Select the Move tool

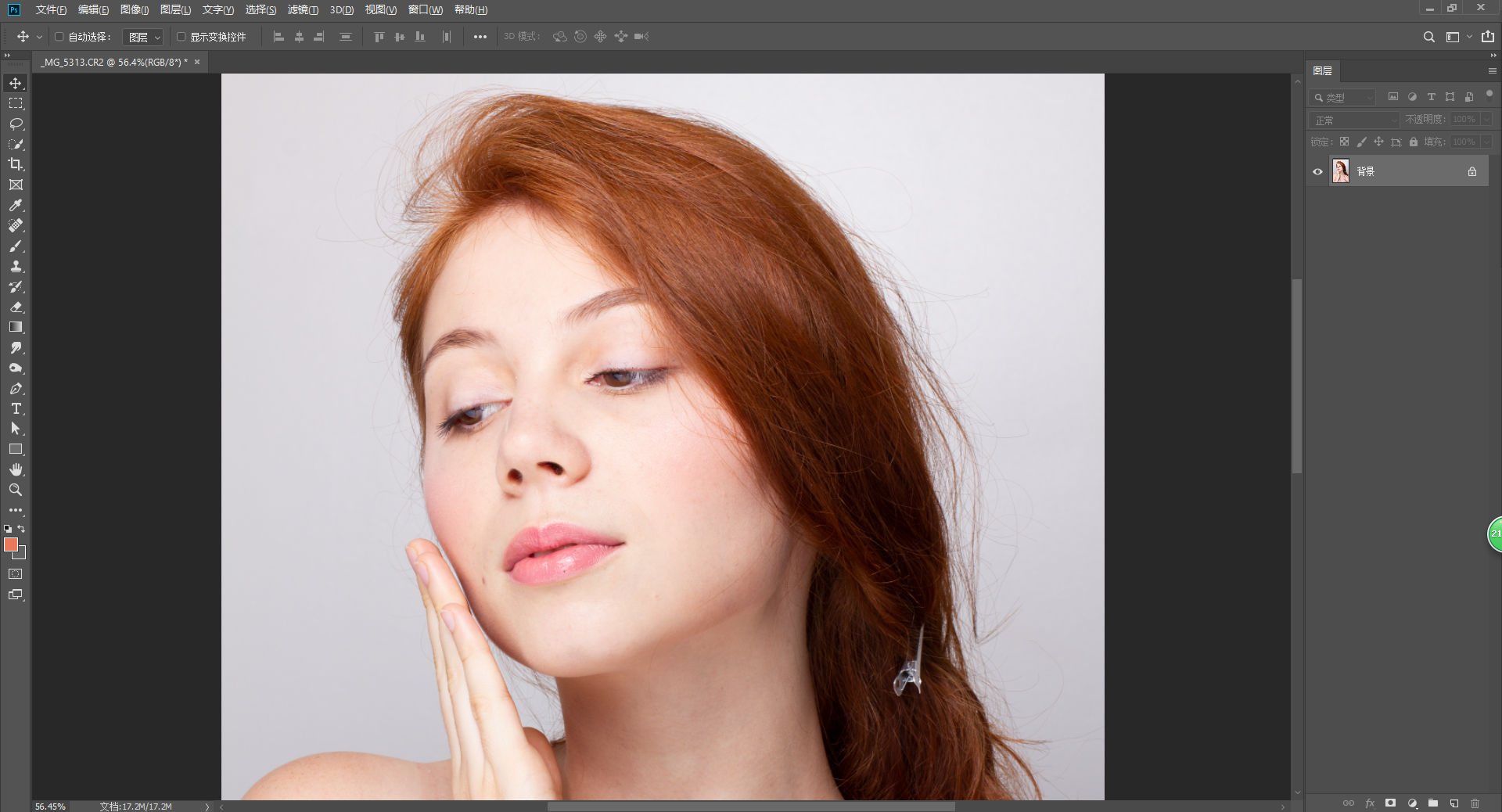coord(16,83)
